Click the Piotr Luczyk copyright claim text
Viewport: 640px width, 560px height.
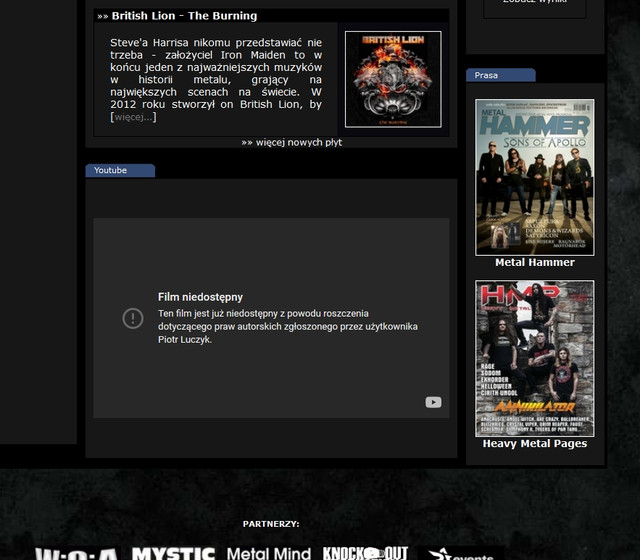288,327
